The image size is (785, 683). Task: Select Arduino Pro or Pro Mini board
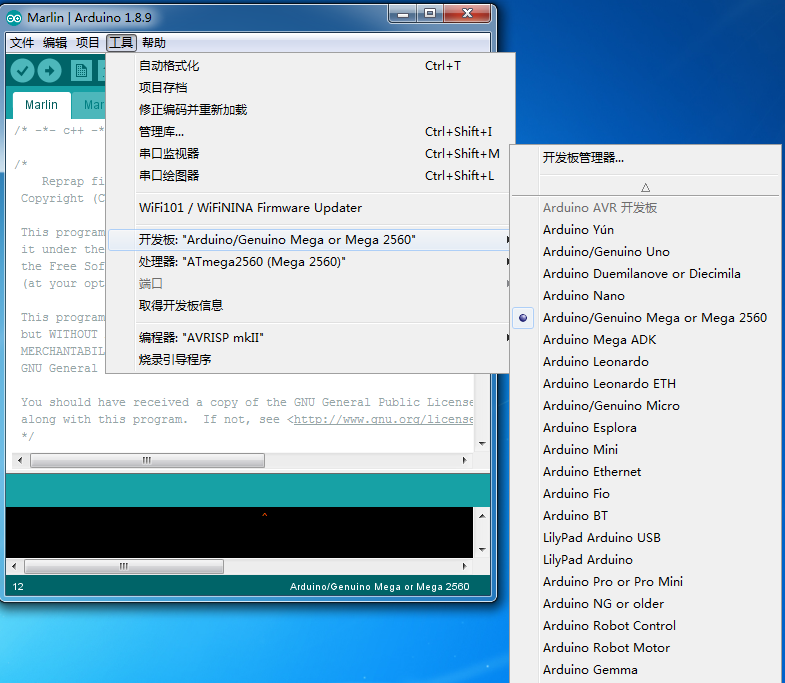[x=646, y=582]
